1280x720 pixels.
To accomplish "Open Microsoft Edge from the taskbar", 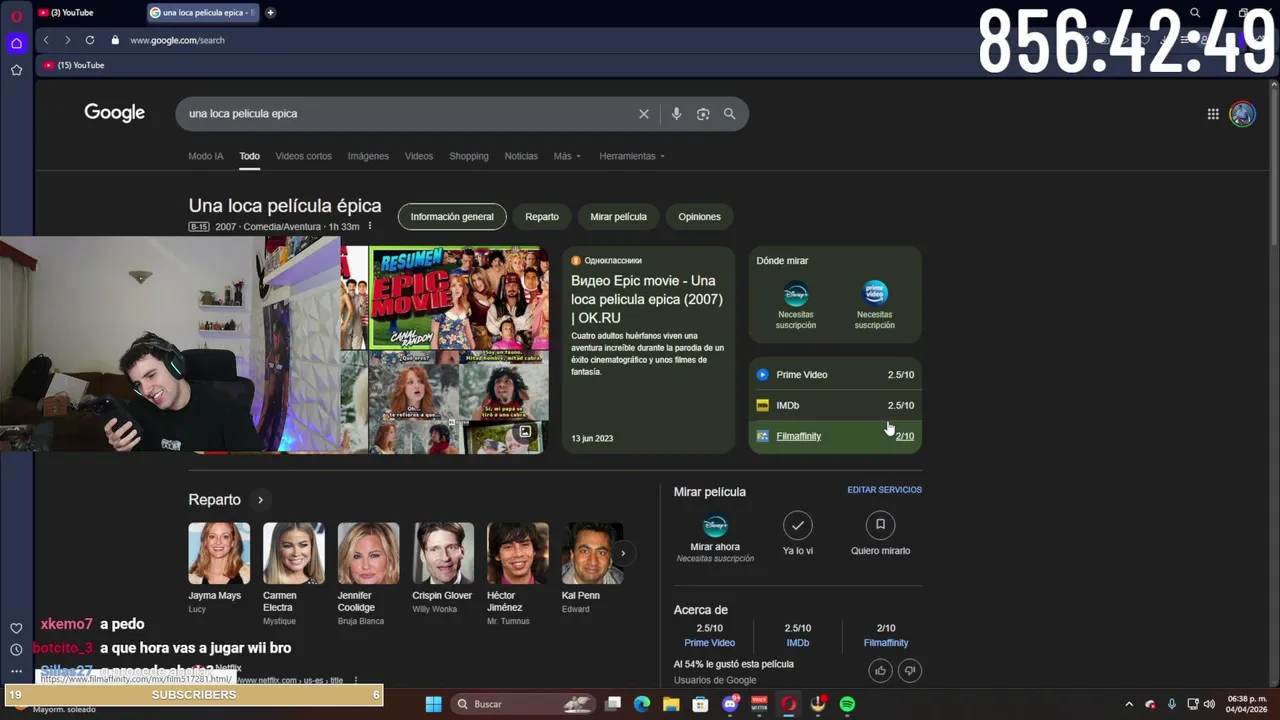I will click(642, 704).
